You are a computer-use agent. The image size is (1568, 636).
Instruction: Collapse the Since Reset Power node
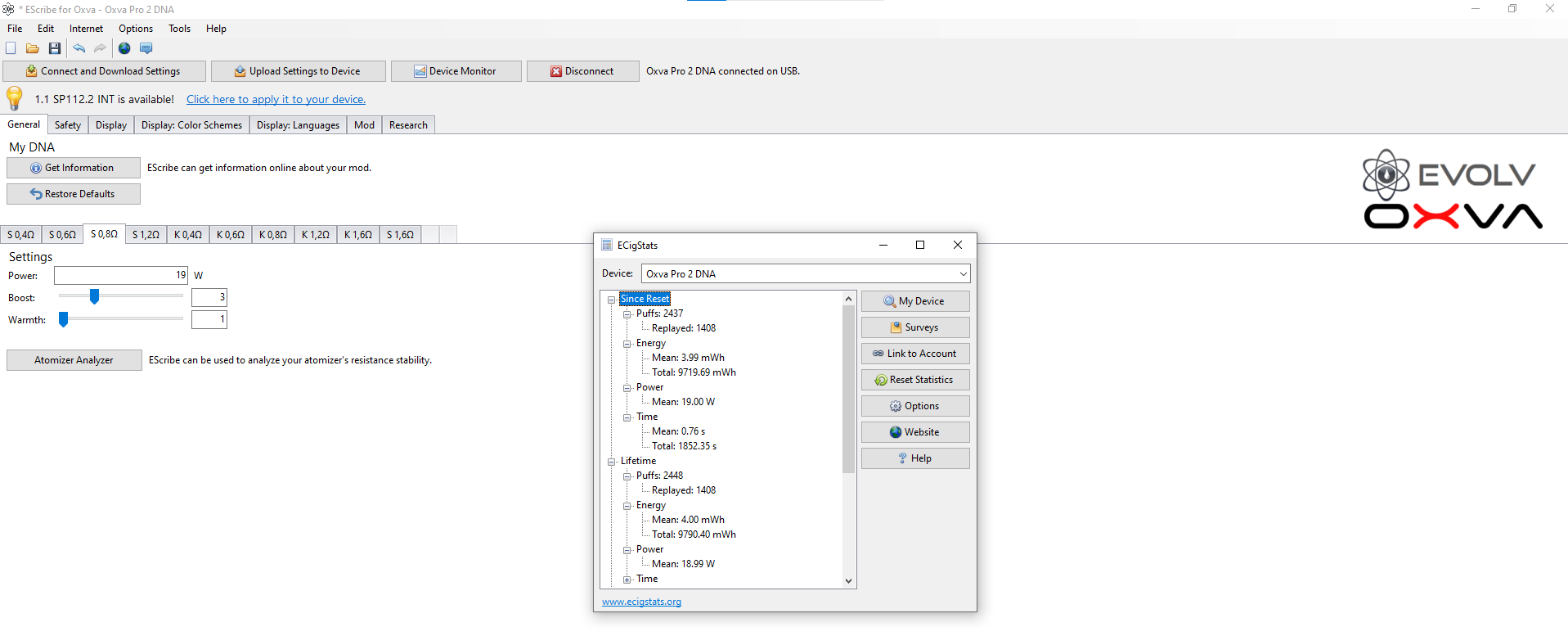(627, 388)
